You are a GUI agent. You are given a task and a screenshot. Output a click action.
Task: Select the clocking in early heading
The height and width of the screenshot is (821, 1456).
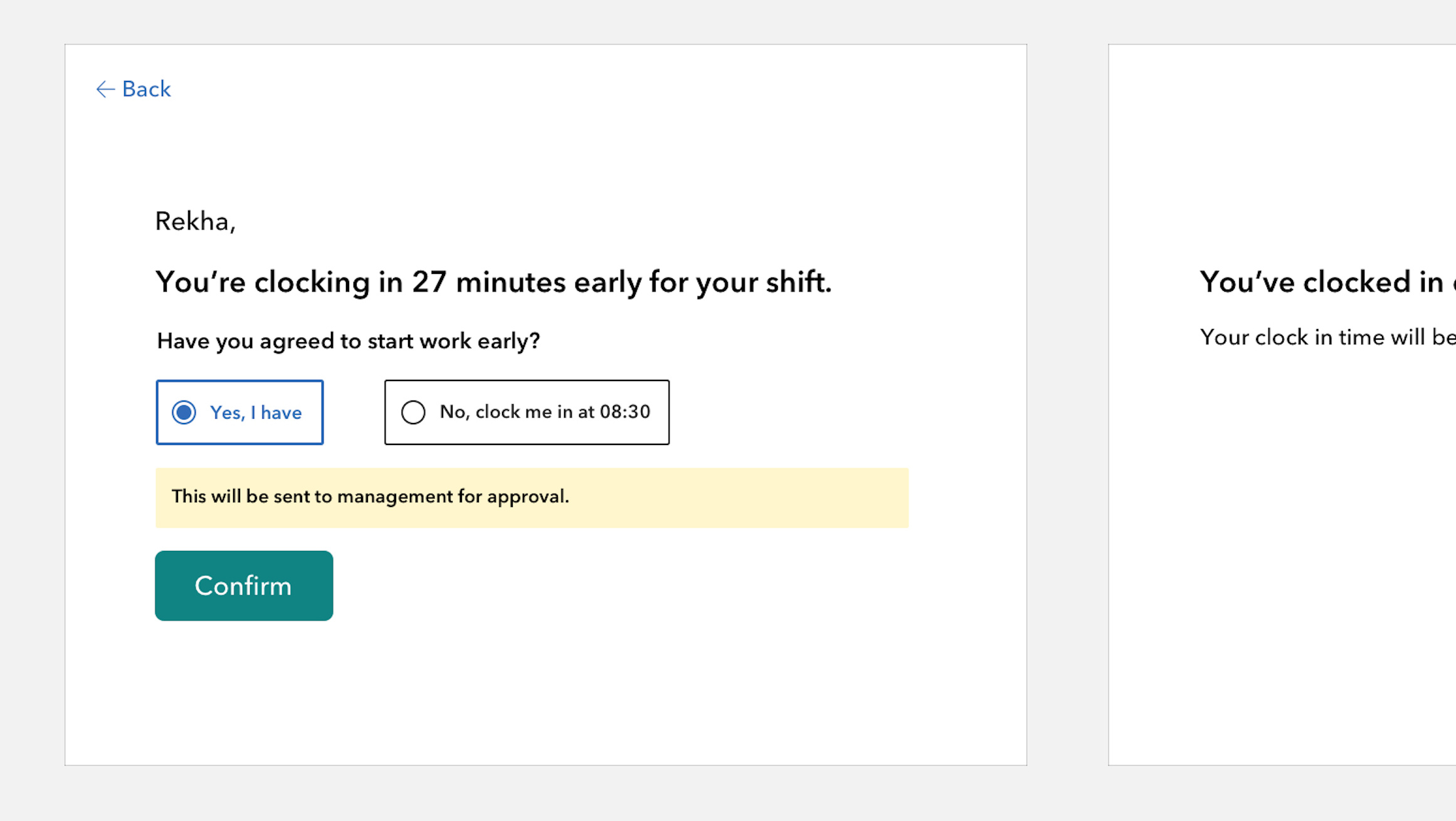pos(493,282)
